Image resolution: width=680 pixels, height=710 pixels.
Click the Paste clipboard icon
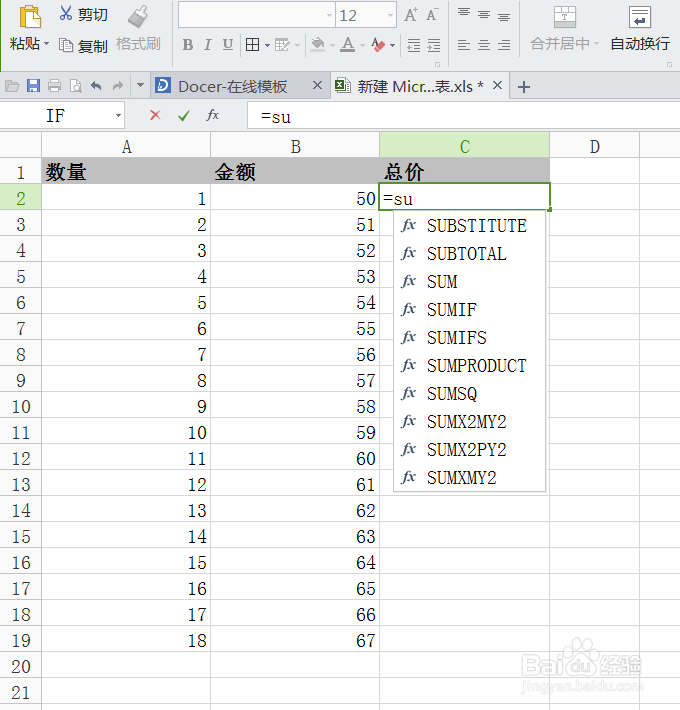pyautogui.click(x=30, y=16)
